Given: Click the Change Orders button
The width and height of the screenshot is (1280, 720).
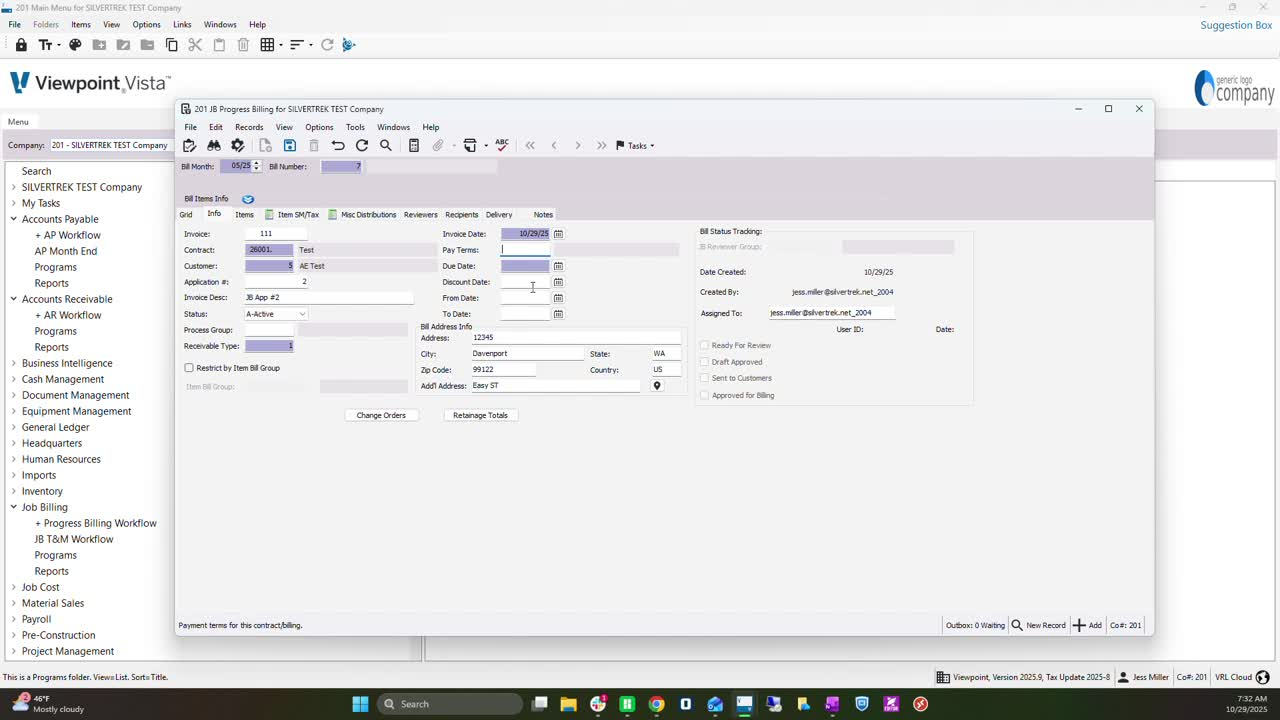Looking at the screenshot, I should coord(381,415).
